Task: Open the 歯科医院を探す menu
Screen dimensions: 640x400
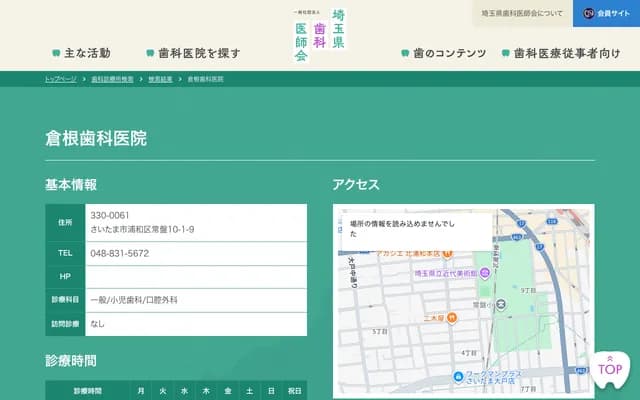Action: pyautogui.click(x=193, y=53)
